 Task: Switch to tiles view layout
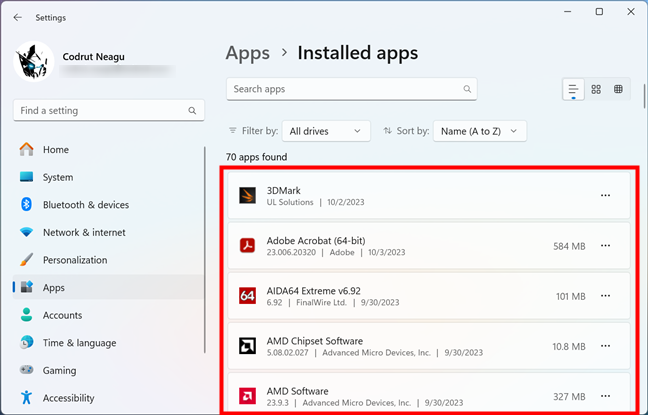[x=618, y=89]
